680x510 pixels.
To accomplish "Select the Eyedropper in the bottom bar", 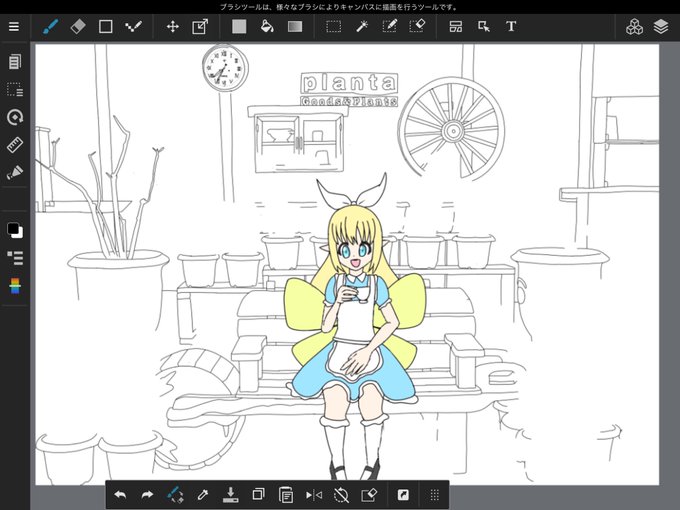I will point(203,494).
